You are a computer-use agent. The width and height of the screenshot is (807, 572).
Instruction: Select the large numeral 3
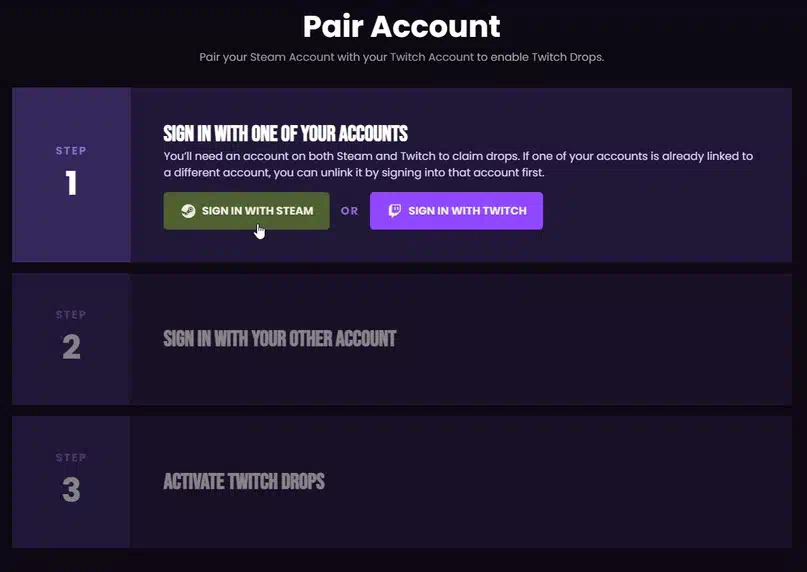tap(71, 490)
